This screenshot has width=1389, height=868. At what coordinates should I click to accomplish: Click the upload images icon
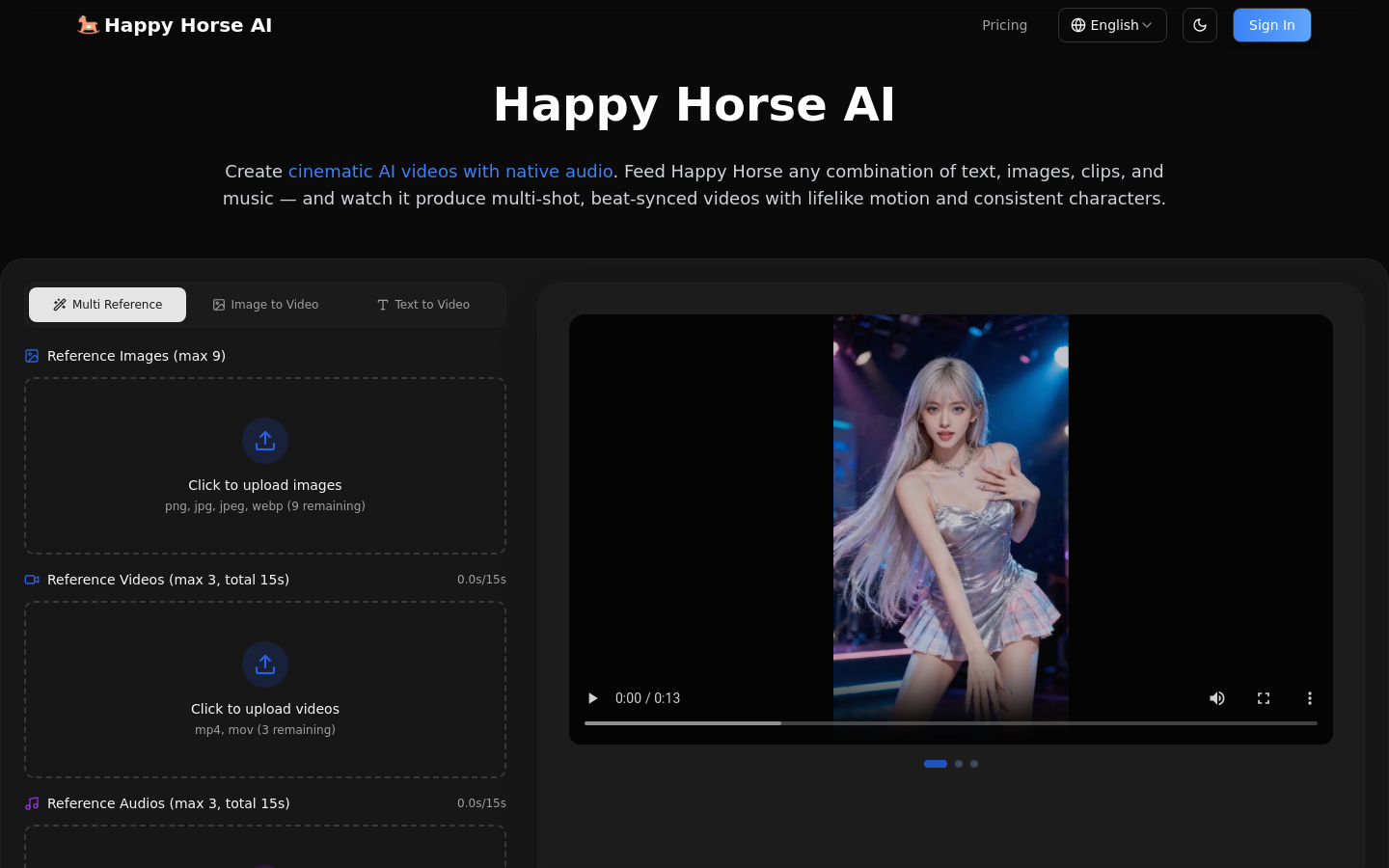(265, 441)
